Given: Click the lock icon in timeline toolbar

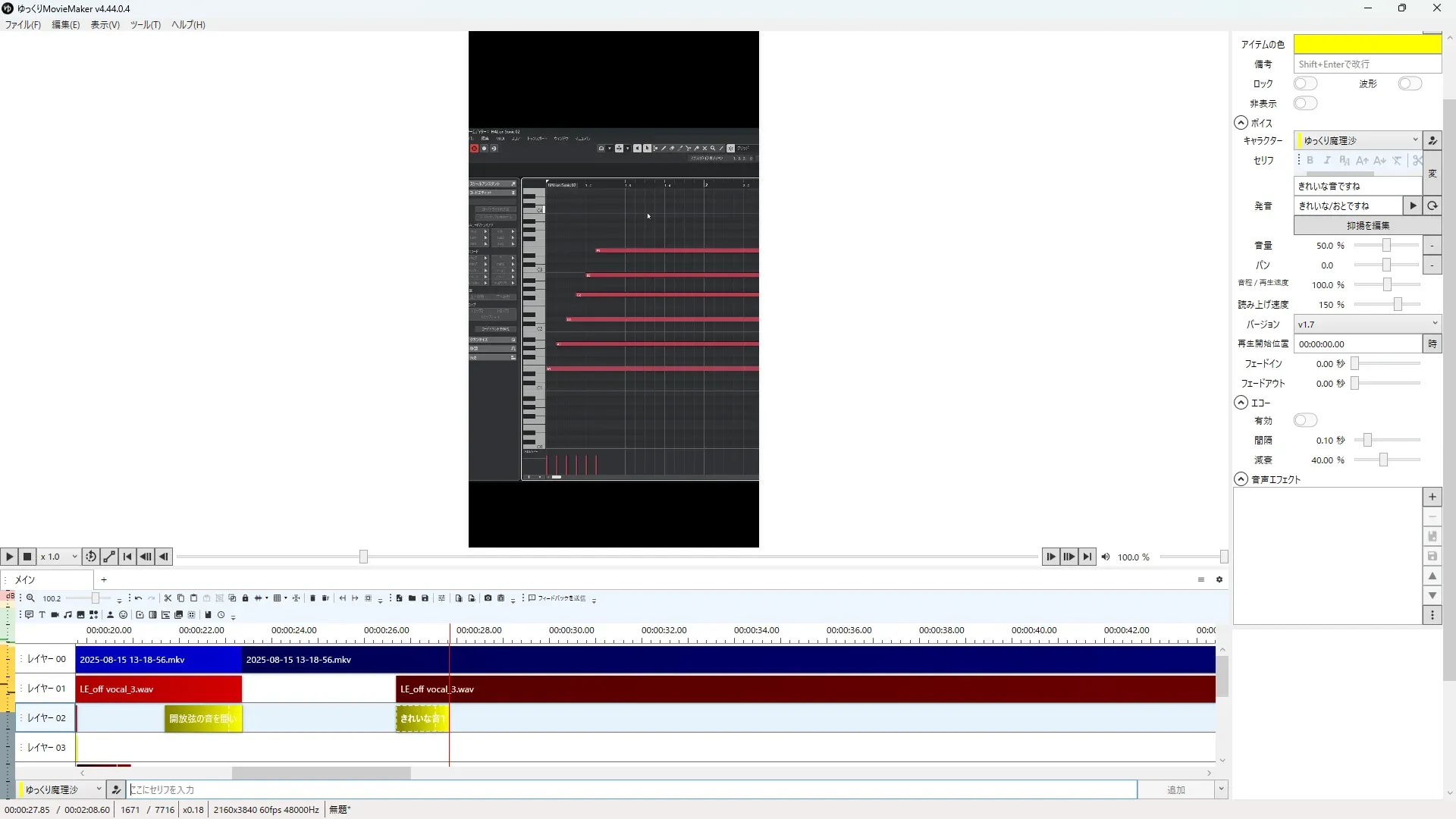Looking at the screenshot, I should [245, 598].
